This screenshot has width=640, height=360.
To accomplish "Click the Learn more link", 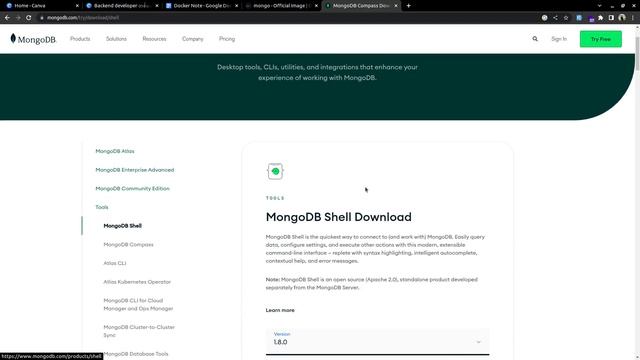I will click(280, 310).
